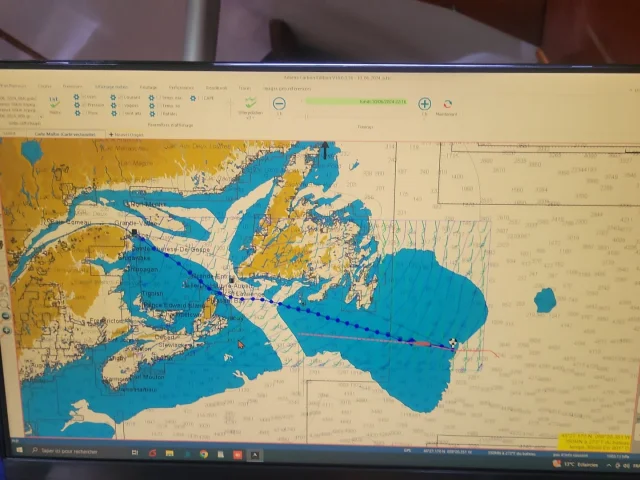Click the Maintenant refresh icon
The height and width of the screenshot is (480, 640).
[447, 104]
